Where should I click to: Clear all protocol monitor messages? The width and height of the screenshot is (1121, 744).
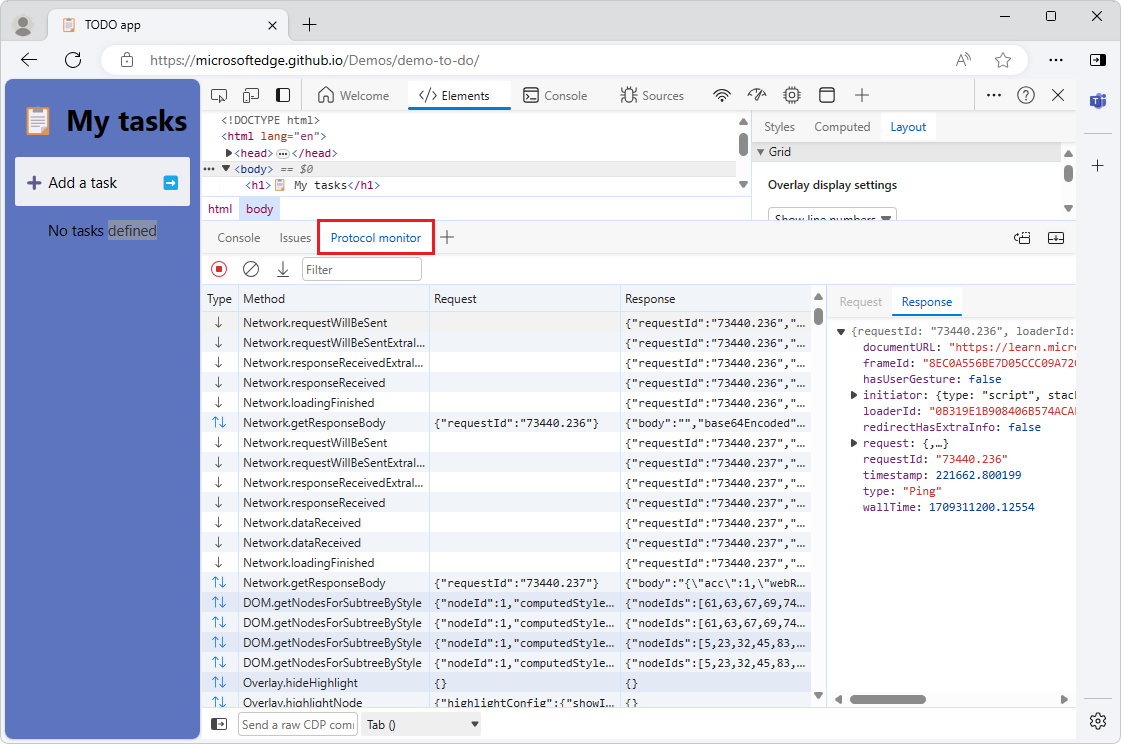(x=251, y=269)
